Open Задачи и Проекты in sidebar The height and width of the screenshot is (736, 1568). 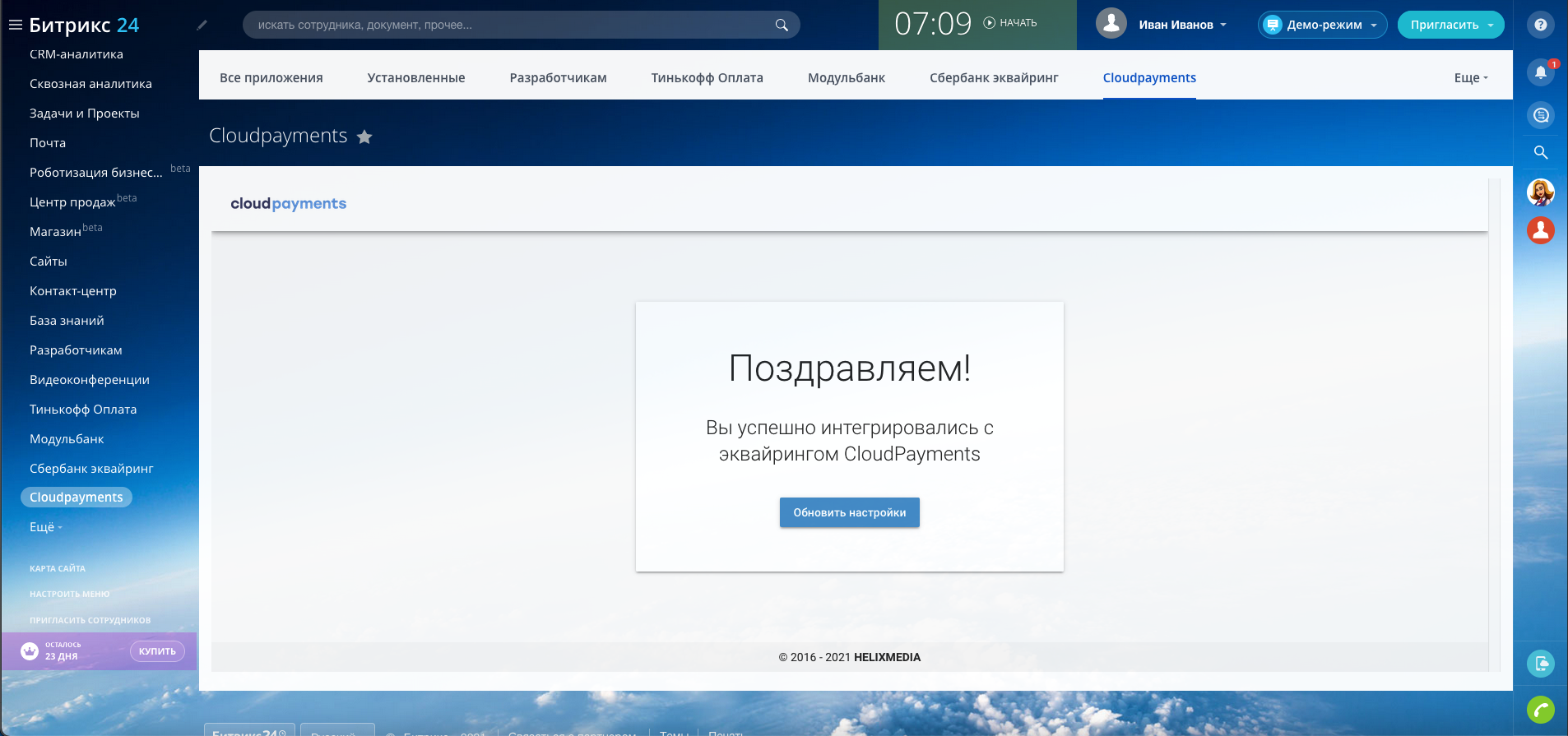tap(85, 113)
